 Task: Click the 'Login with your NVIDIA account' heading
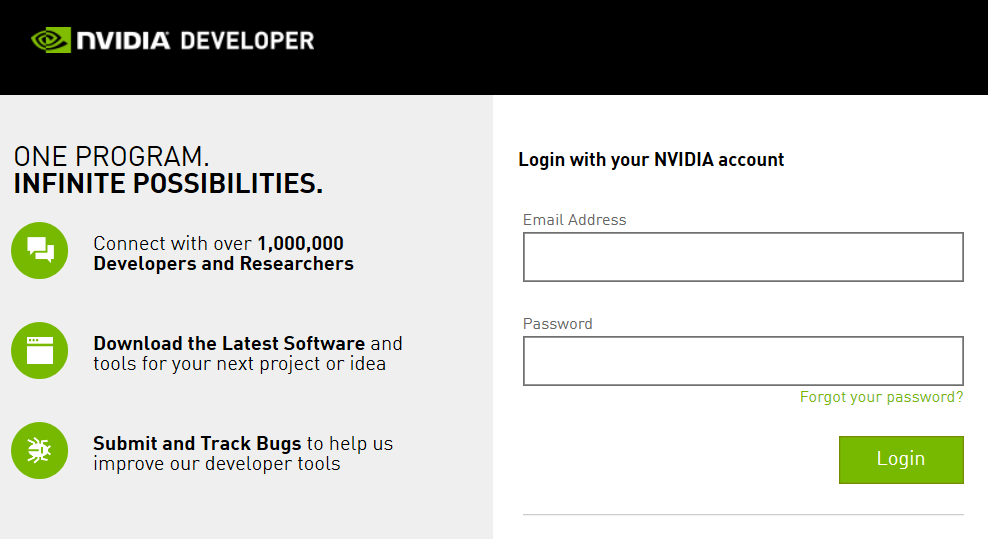tap(651, 159)
